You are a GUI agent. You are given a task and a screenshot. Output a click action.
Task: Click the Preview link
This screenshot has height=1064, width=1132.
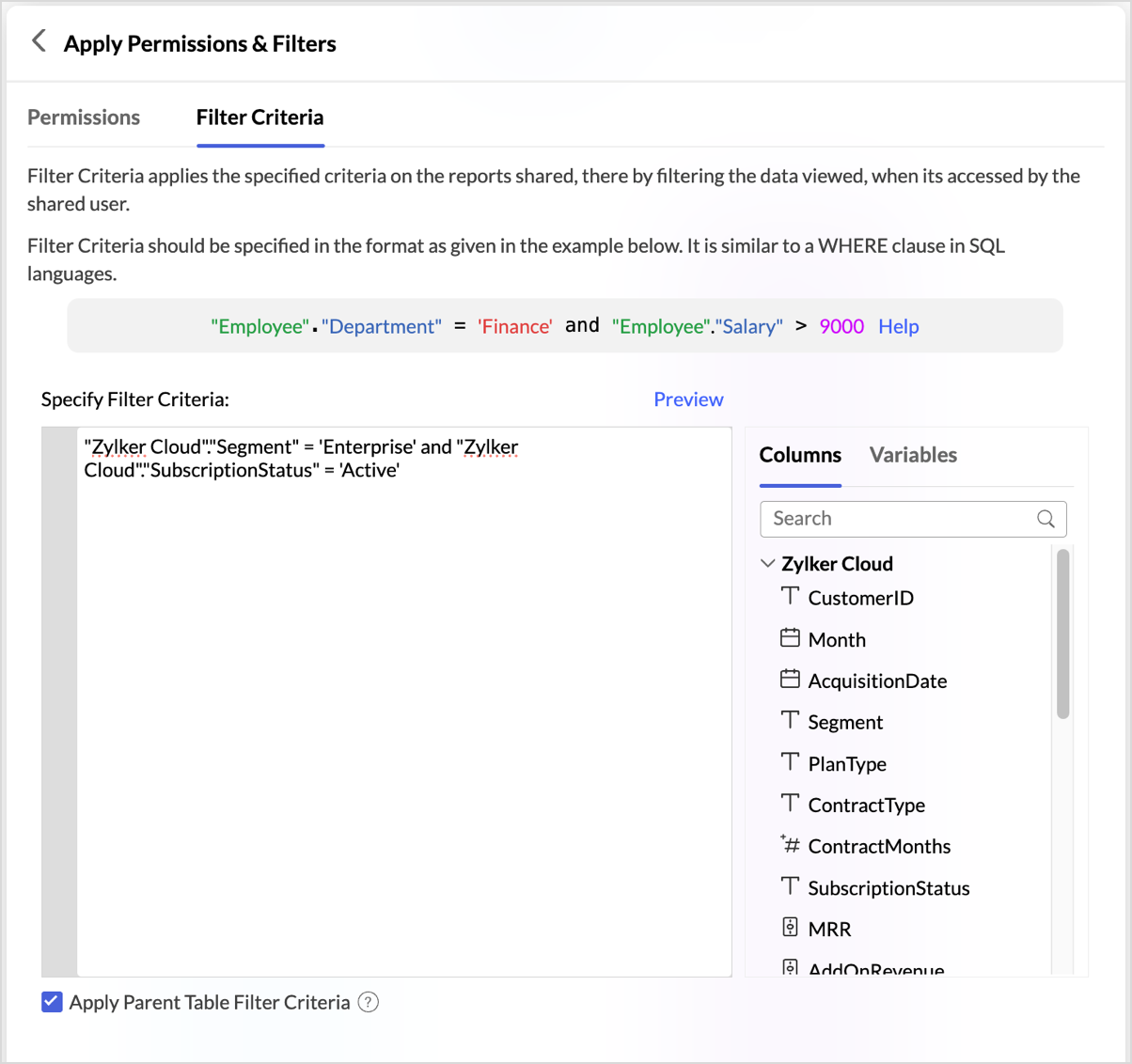click(688, 399)
